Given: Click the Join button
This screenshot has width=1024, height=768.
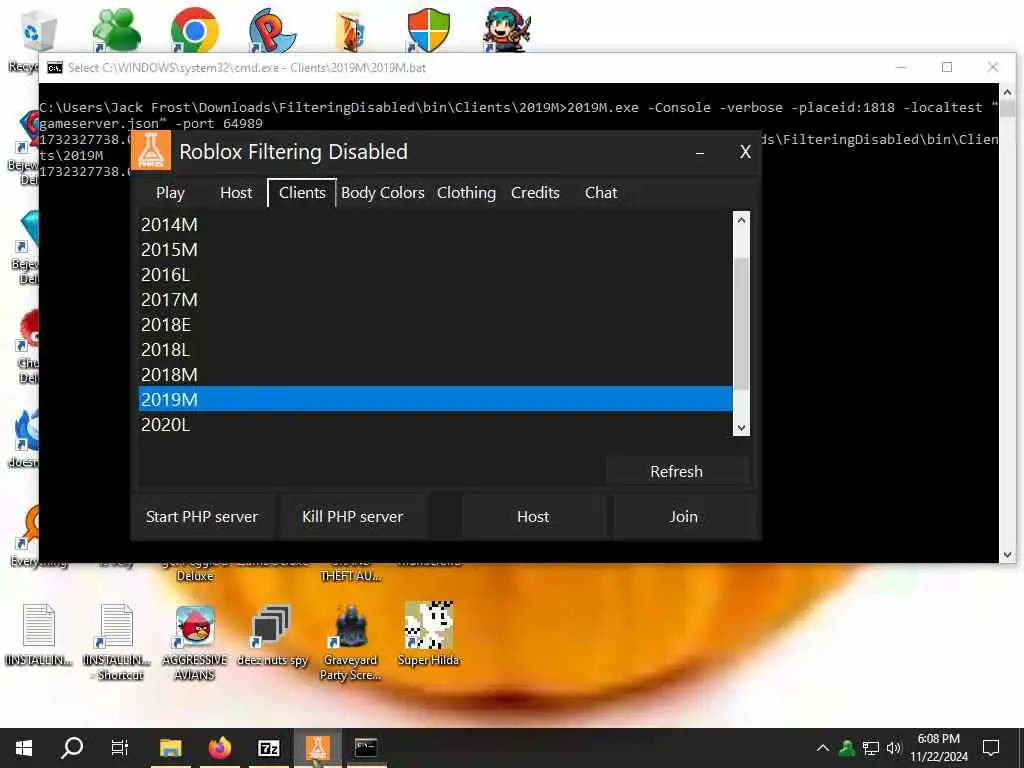Looking at the screenshot, I should pyautogui.click(x=684, y=517).
